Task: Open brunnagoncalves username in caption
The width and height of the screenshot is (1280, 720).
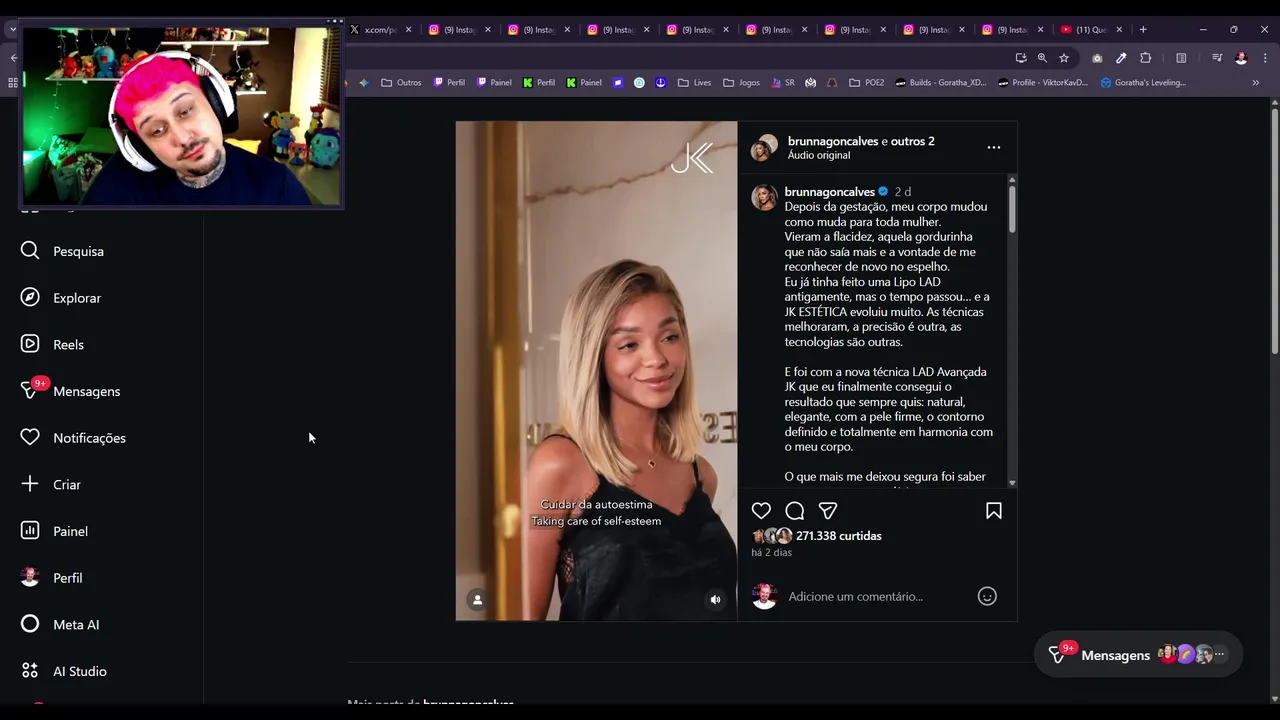Action: coord(830,191)
